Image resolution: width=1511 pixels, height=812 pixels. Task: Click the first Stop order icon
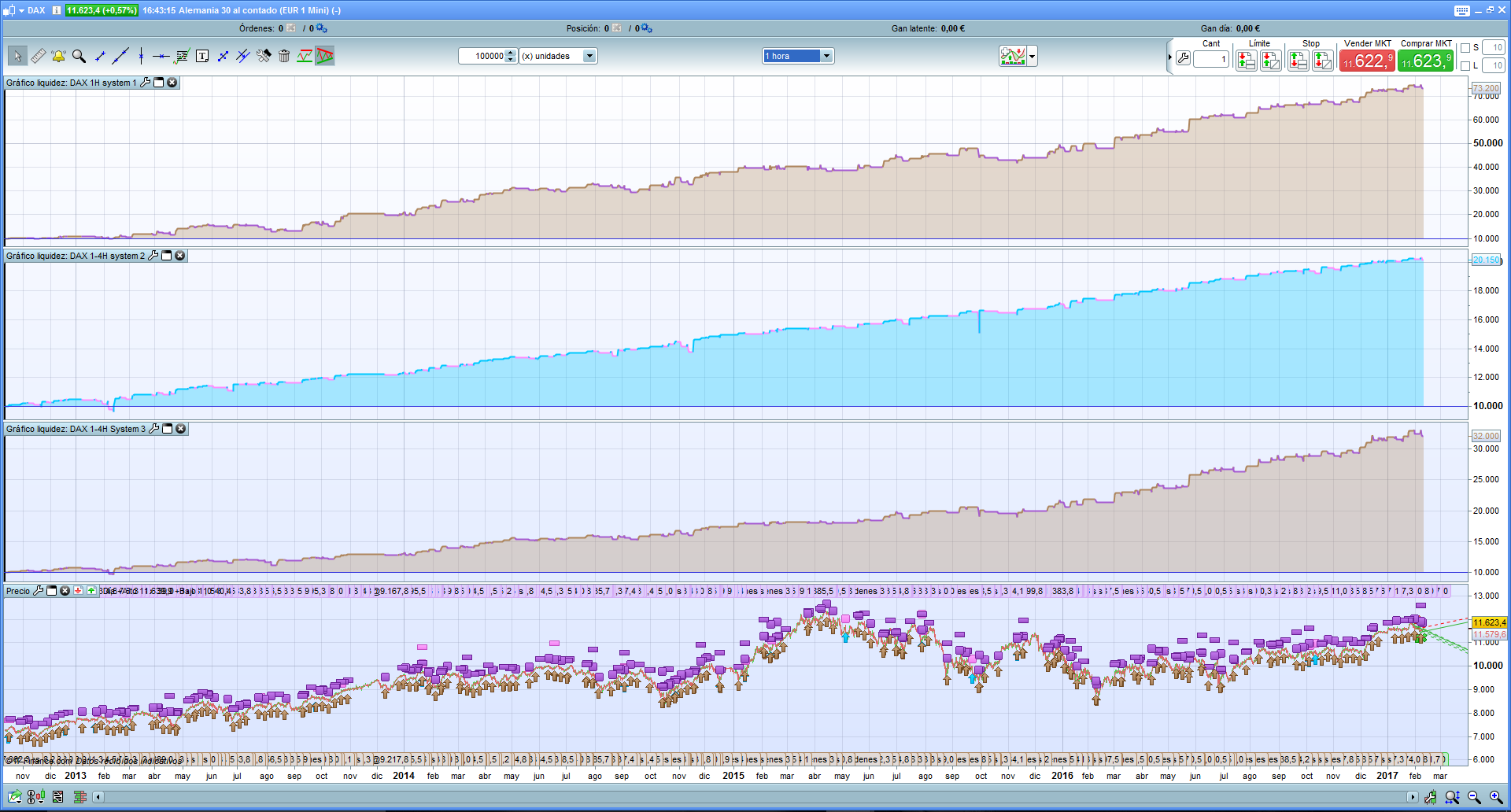pos(1299,61)
